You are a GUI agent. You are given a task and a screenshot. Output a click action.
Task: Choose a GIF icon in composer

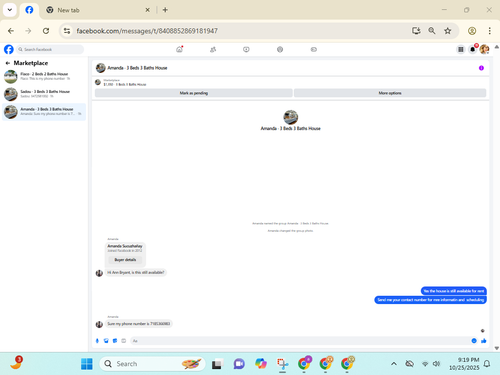tap(124, 341)
